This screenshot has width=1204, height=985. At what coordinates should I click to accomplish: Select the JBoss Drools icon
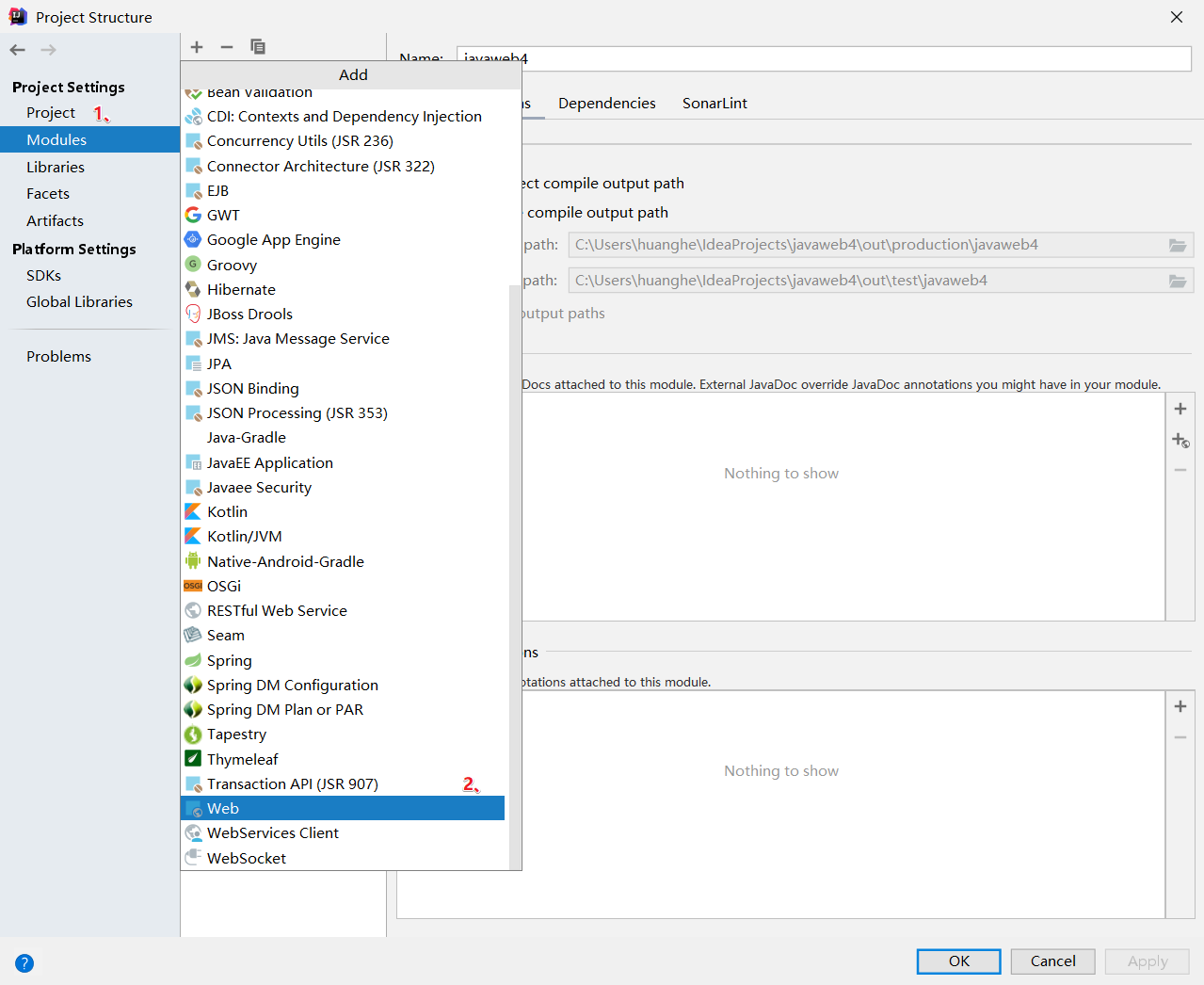(193, 314)
